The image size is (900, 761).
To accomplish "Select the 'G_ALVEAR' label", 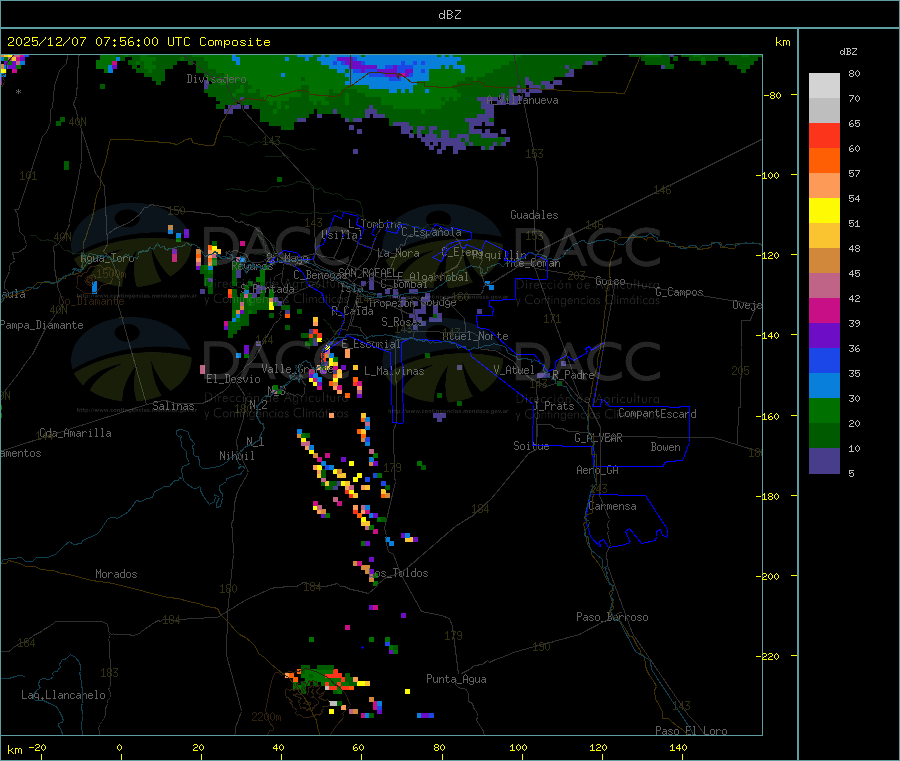I will pos(598,438).
